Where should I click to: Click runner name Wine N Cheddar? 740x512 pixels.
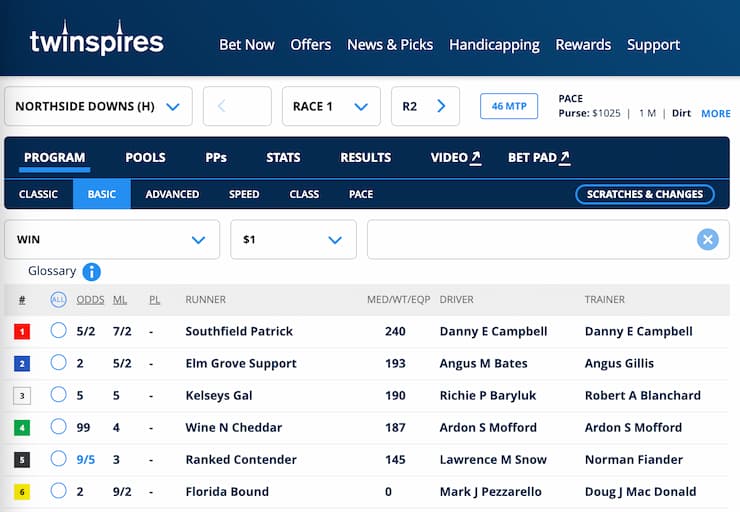pyautogui.click(x=234, y=428)
